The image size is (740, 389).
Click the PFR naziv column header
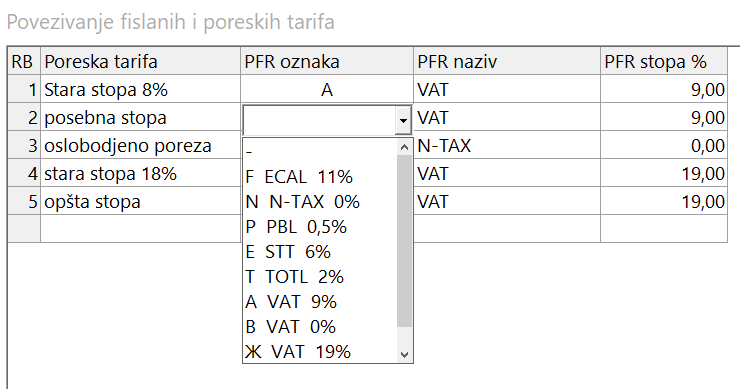coord(507,61)
